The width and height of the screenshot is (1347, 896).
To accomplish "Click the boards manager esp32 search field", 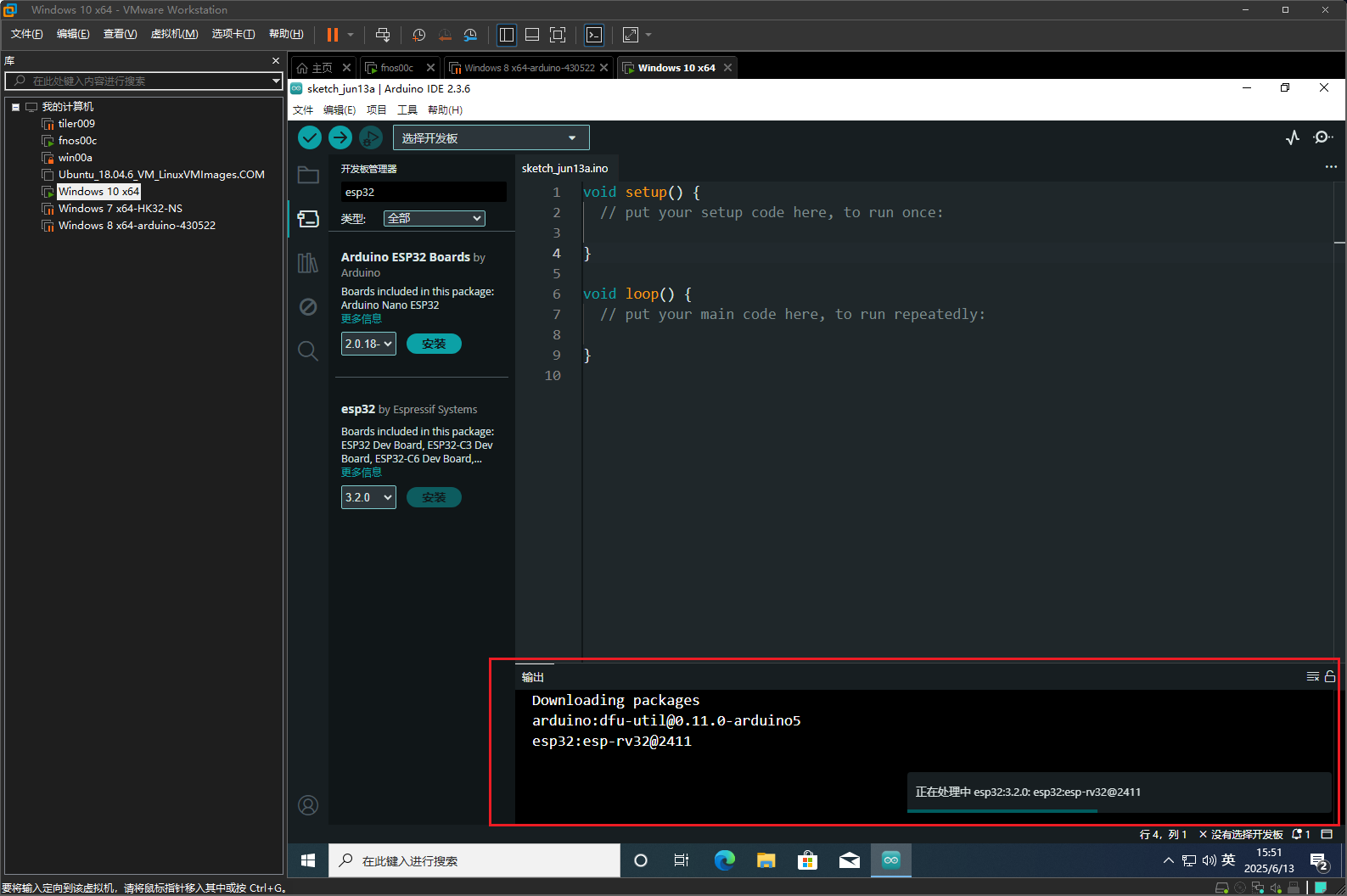I will [x=424, y=193].
